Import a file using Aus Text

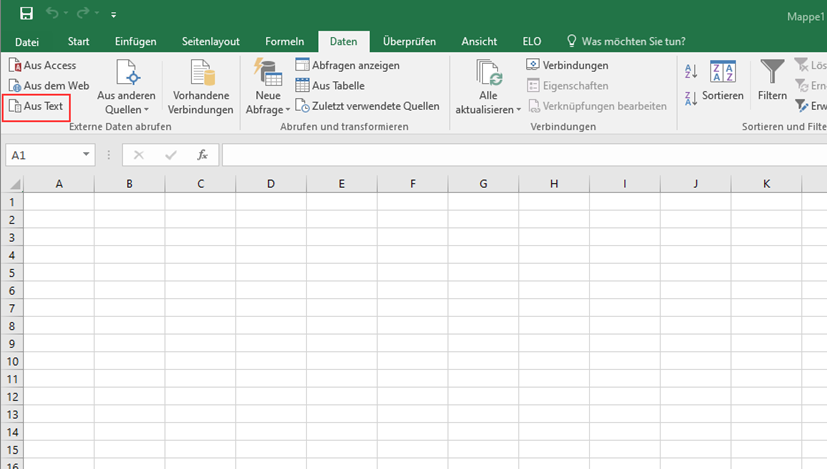point(37,106)
